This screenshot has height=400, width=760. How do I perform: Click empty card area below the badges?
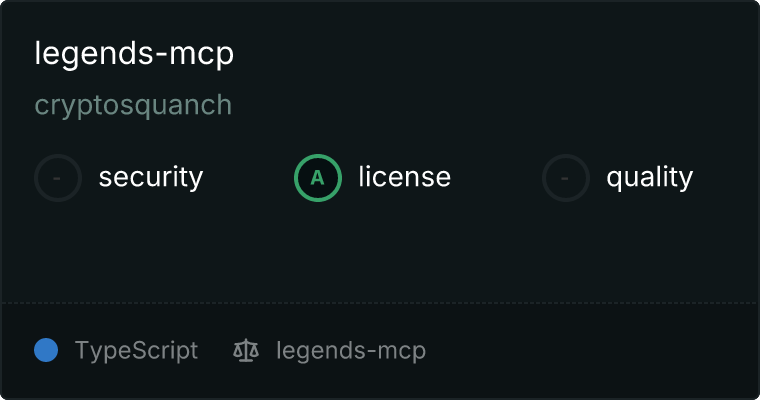coord(380,252)
